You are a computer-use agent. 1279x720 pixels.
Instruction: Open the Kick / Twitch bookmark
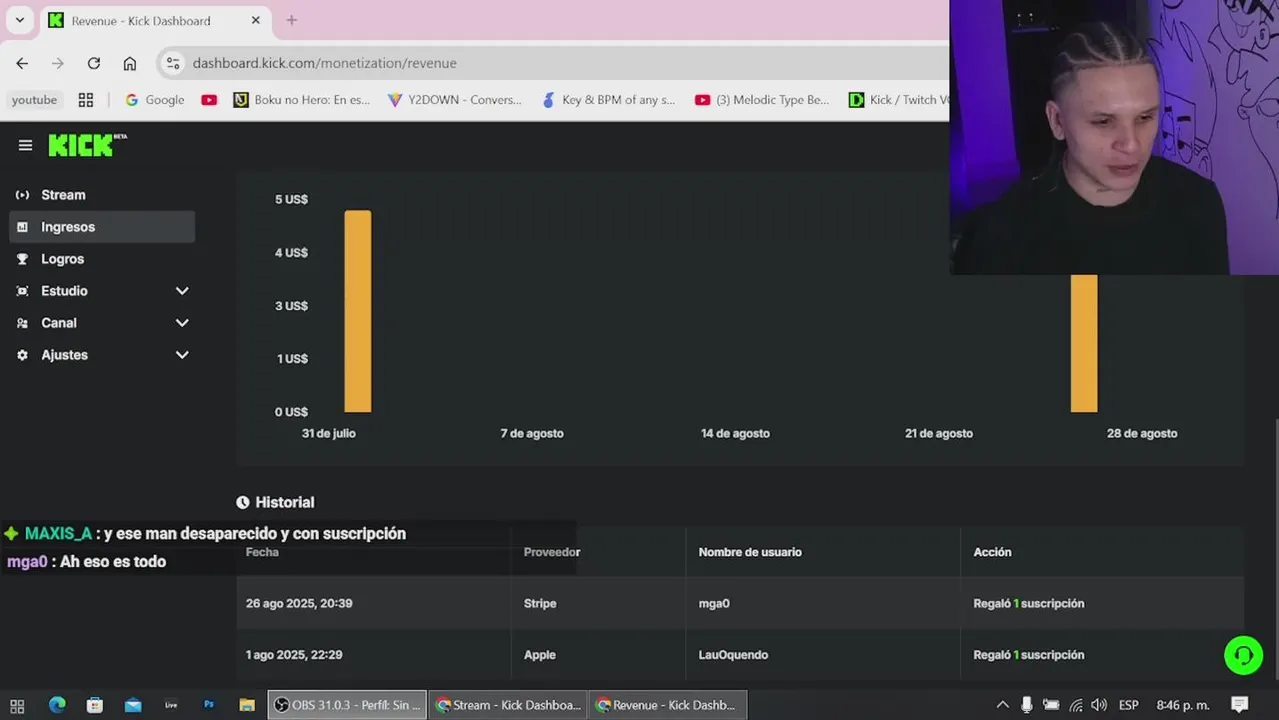point(897,100)
